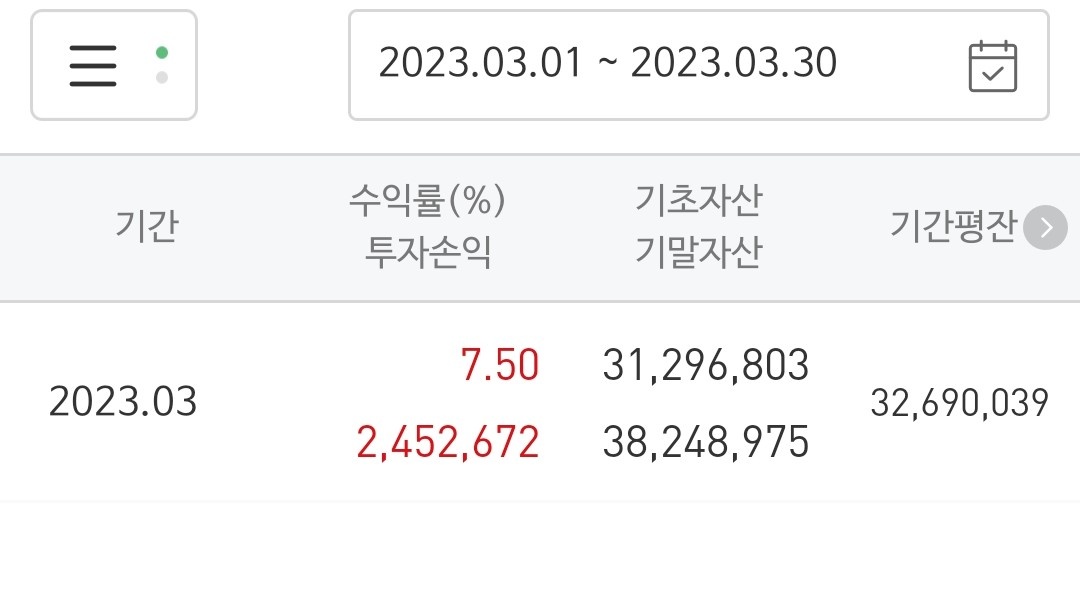This screenshot has width=1080, height=592.
Task: Click the 2,452,672 investment profit value
Action: (448, 442)
